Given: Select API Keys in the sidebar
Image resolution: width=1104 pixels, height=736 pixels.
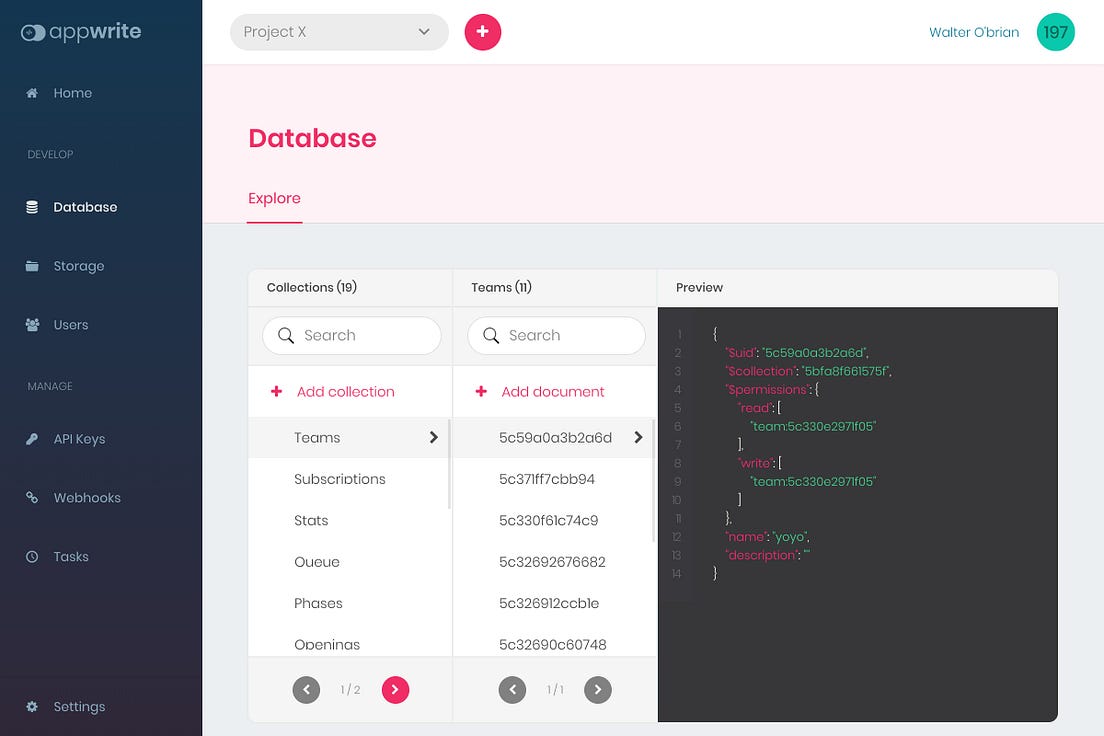Looking at the screenshot, I should (x=79, y=438).
